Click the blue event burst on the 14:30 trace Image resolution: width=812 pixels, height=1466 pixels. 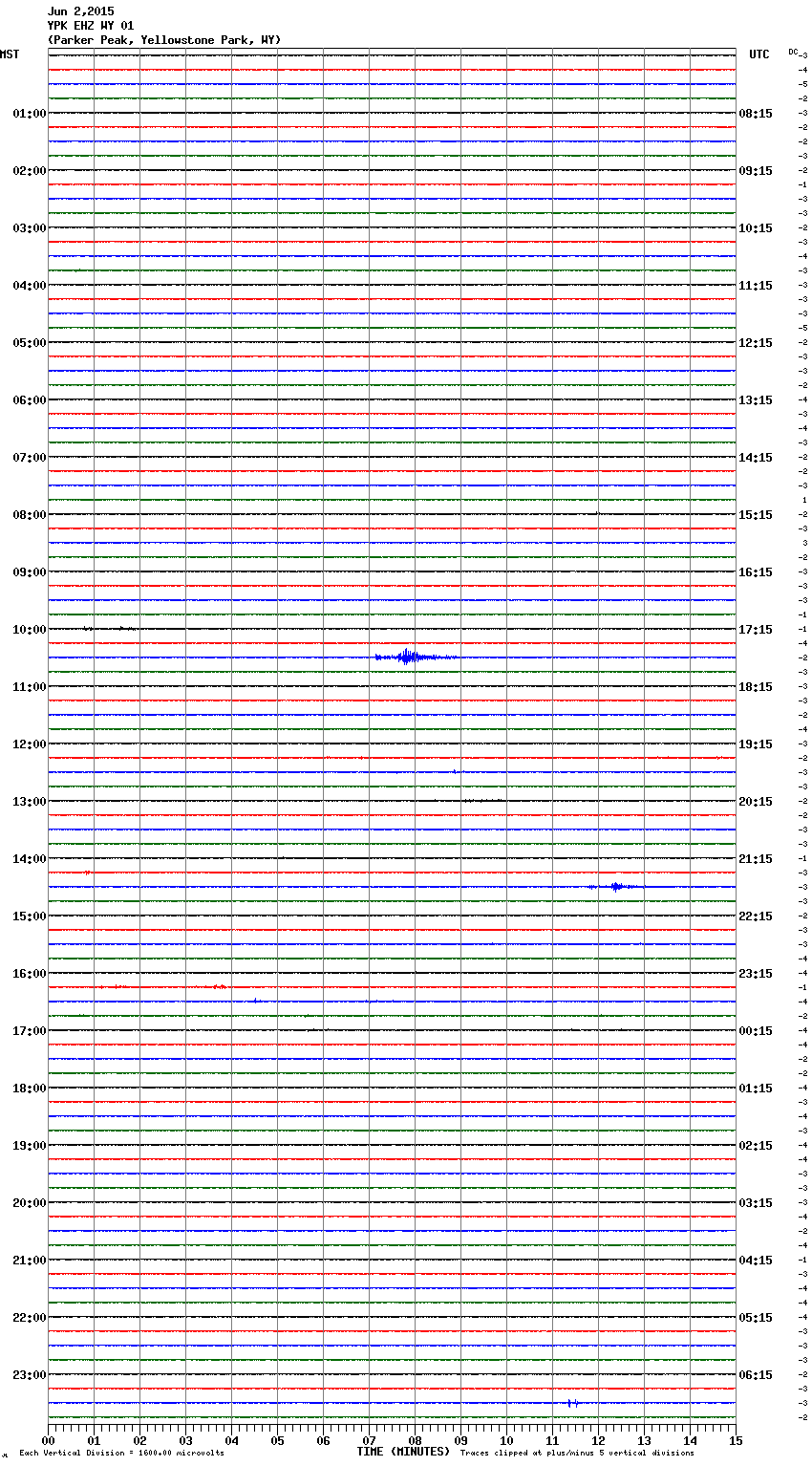point(616,887)
